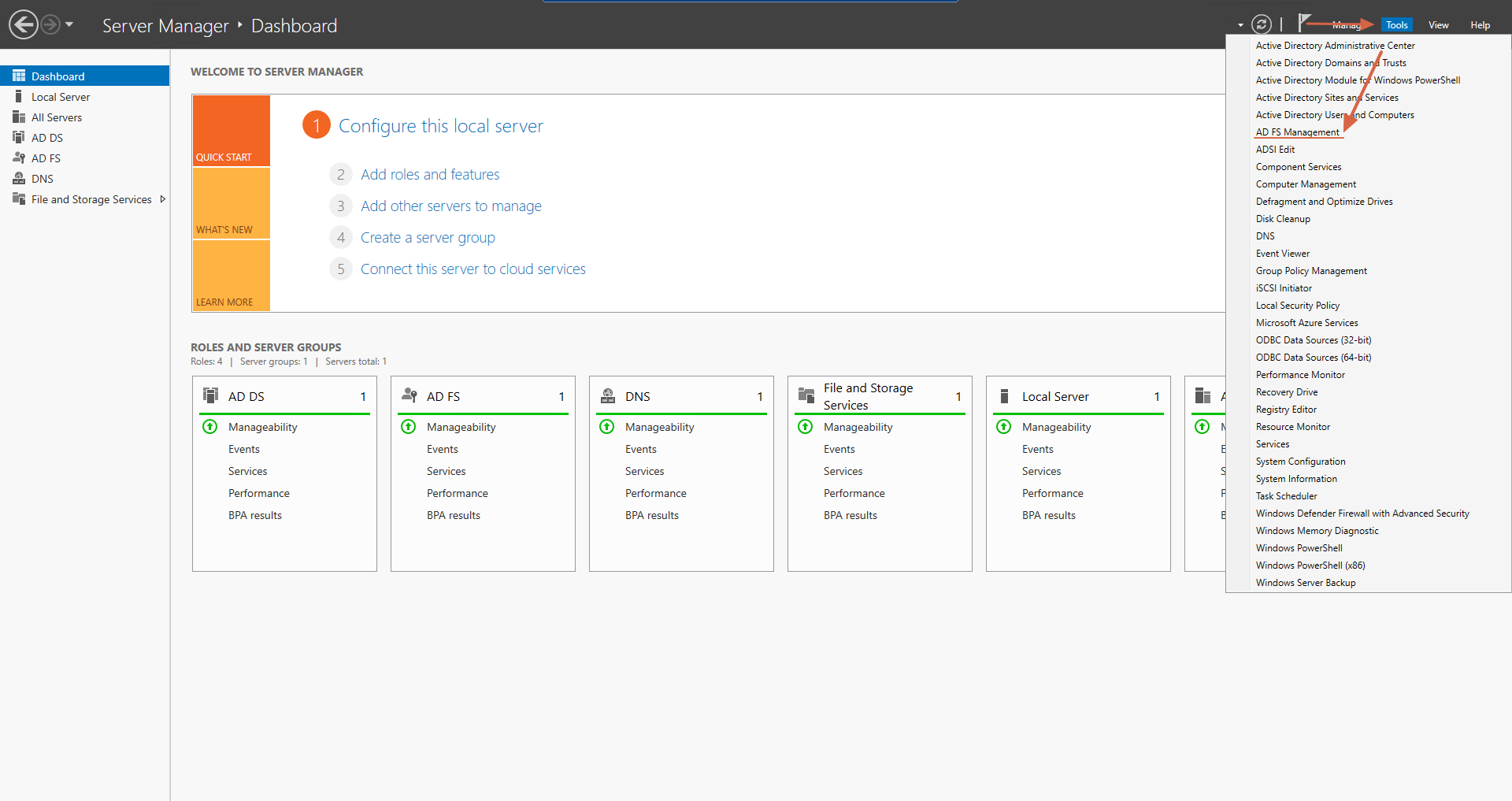Click Connect this server to cloud services
1512x801 pixels.
pos(473,269)
